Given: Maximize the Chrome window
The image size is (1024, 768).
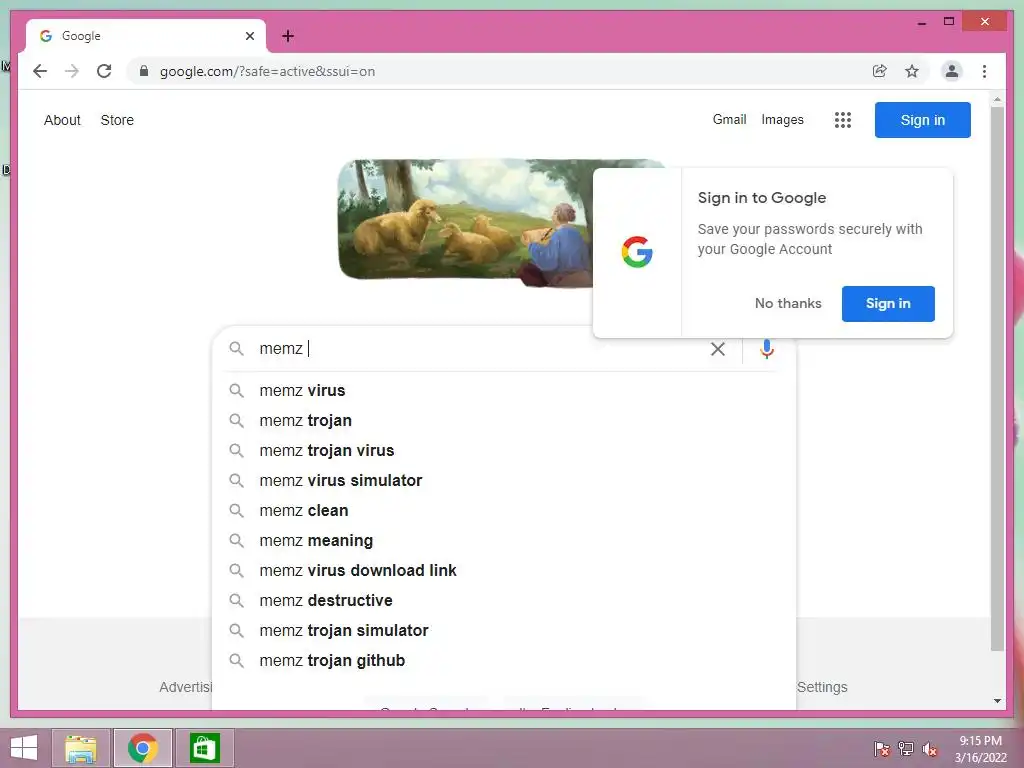Looking at the screenshot, I should pyautogui.click(x=949, y=22).
